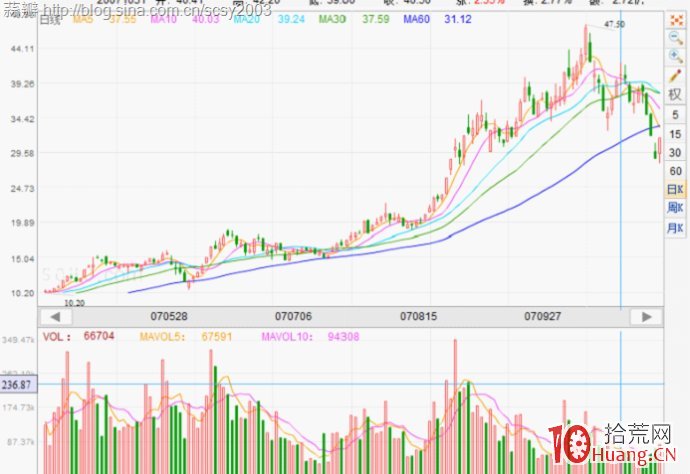
Task: Zoom in the chart with plus magnifier
Action: (675, 56)
